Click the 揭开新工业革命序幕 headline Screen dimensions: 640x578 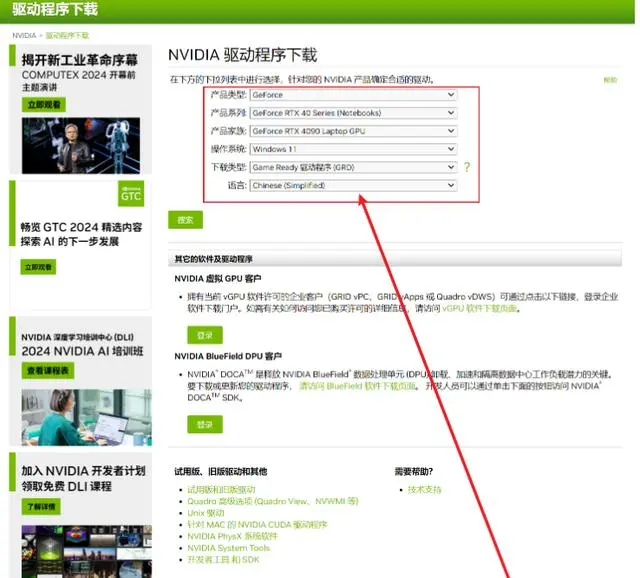(x=80, y=60)
